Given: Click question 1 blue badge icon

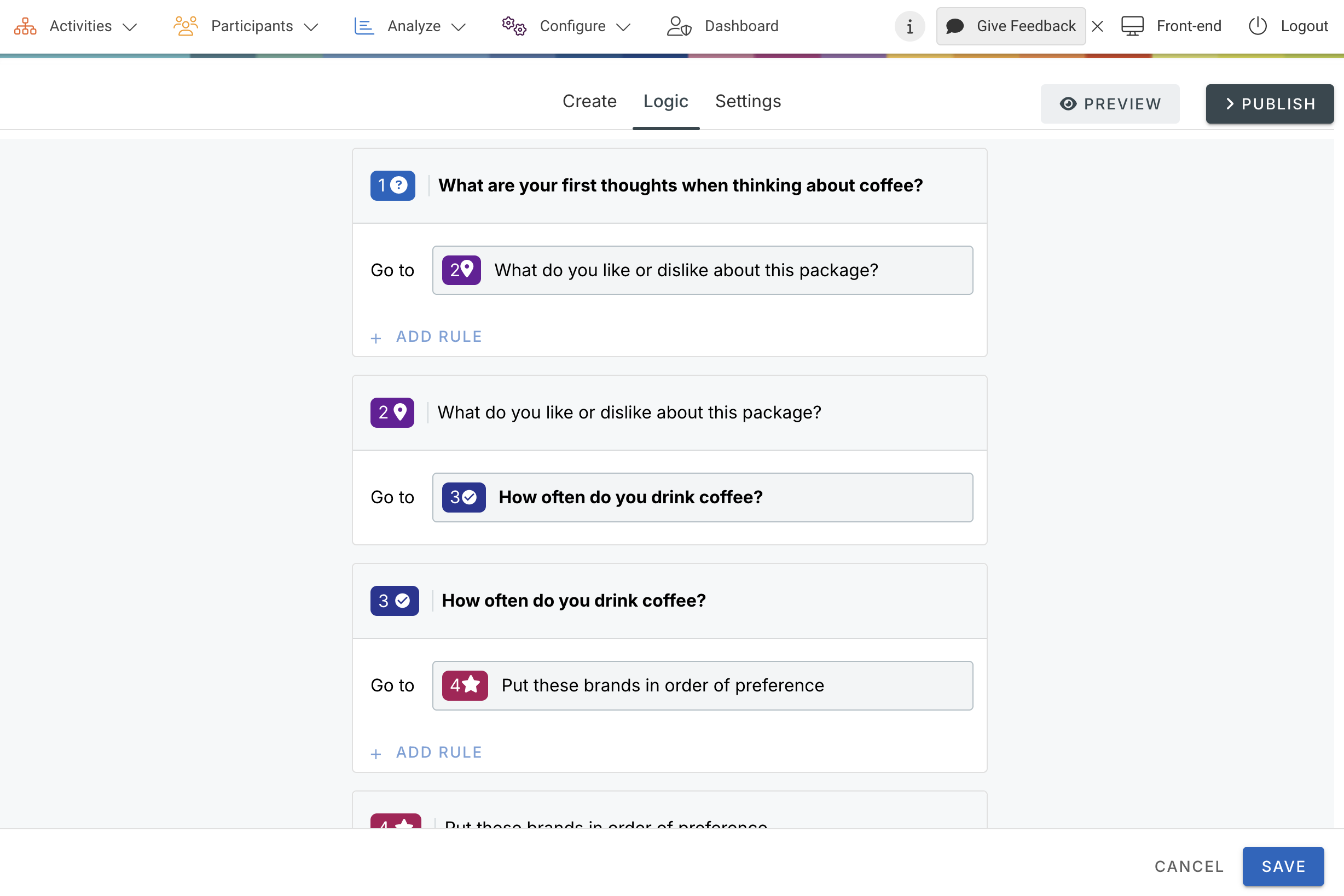Looking at the screenshot, I should point(393,186).
